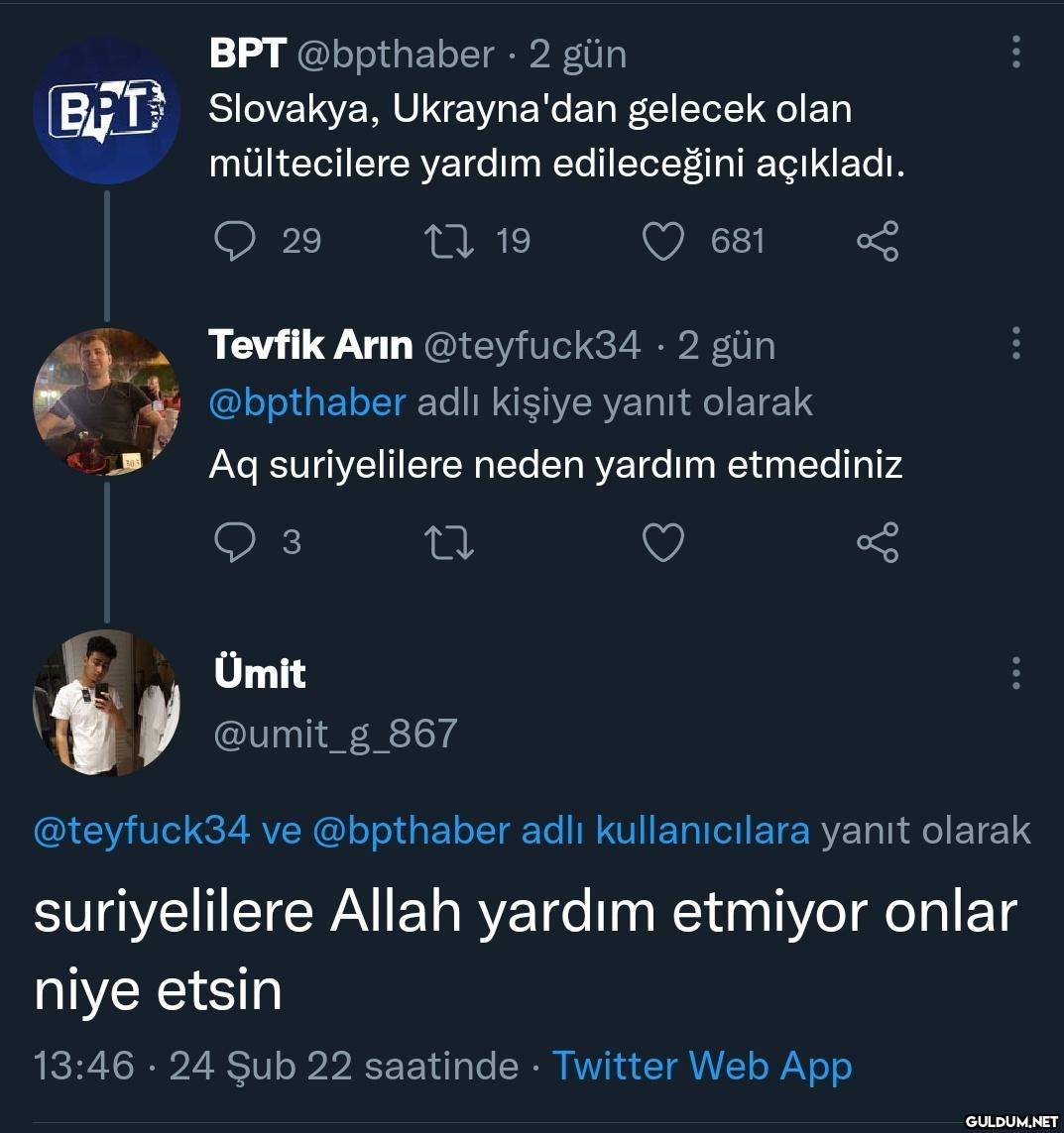This screenshot has width=1064, height=1133.
Task: Open Ümit's profile photo
Action: click(107, 702)
